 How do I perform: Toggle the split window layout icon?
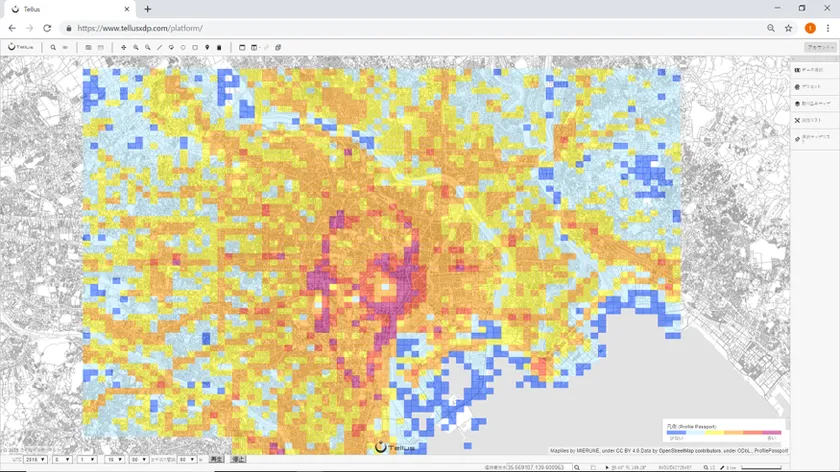(x=254, y=47)
